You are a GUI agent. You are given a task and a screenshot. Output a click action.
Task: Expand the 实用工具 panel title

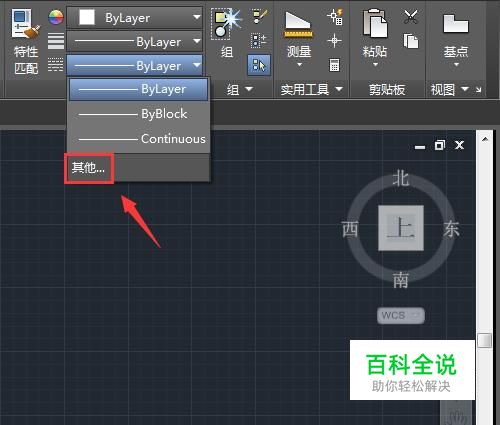pos(311,89)
